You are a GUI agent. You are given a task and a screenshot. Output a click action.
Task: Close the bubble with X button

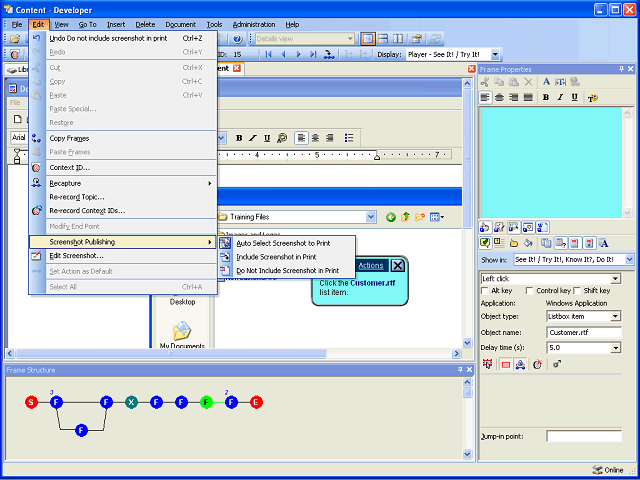[x=398, y=266]
